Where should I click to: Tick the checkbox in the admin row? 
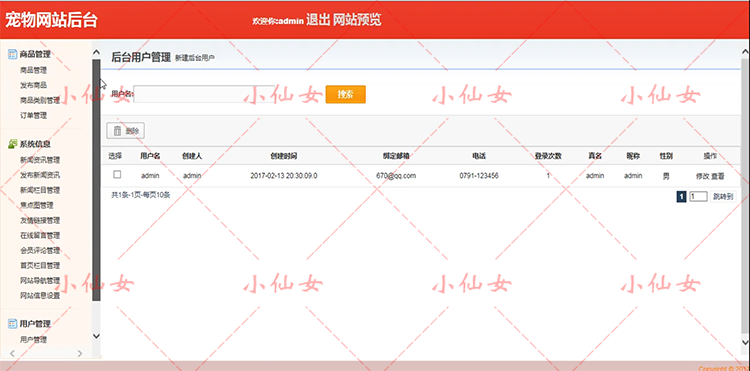117,175
